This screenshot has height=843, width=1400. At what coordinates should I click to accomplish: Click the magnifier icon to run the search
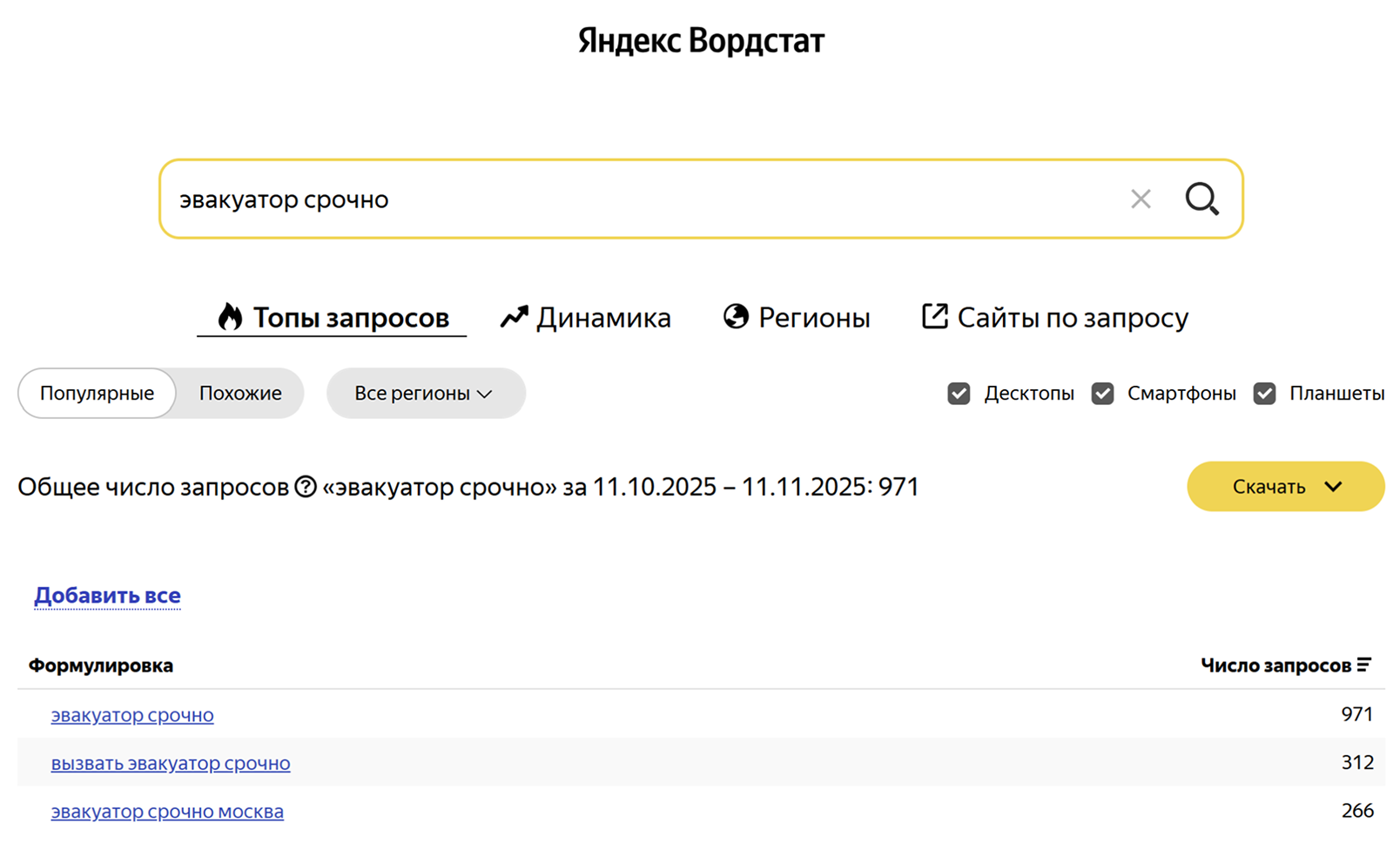click(1202, 199)
